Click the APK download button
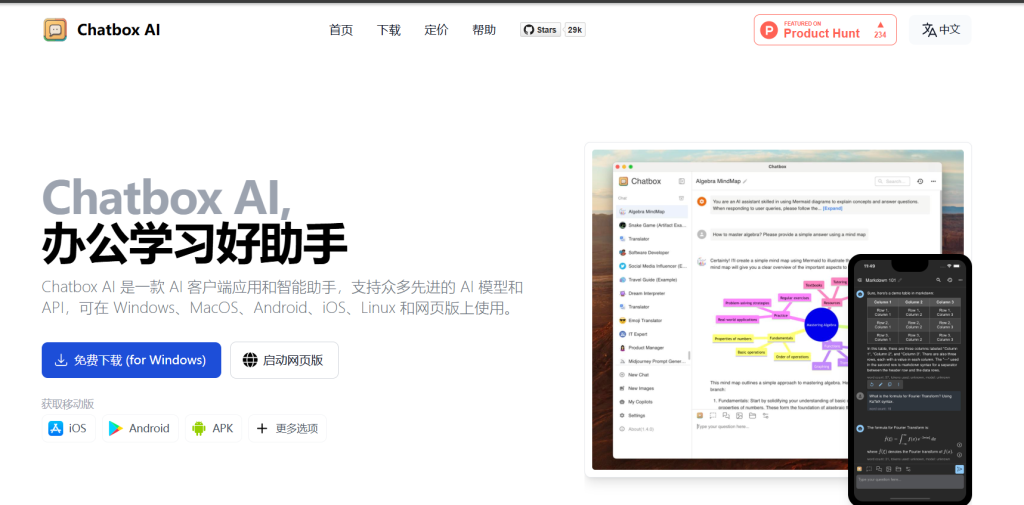1024x505 pixels. [213, 429]
